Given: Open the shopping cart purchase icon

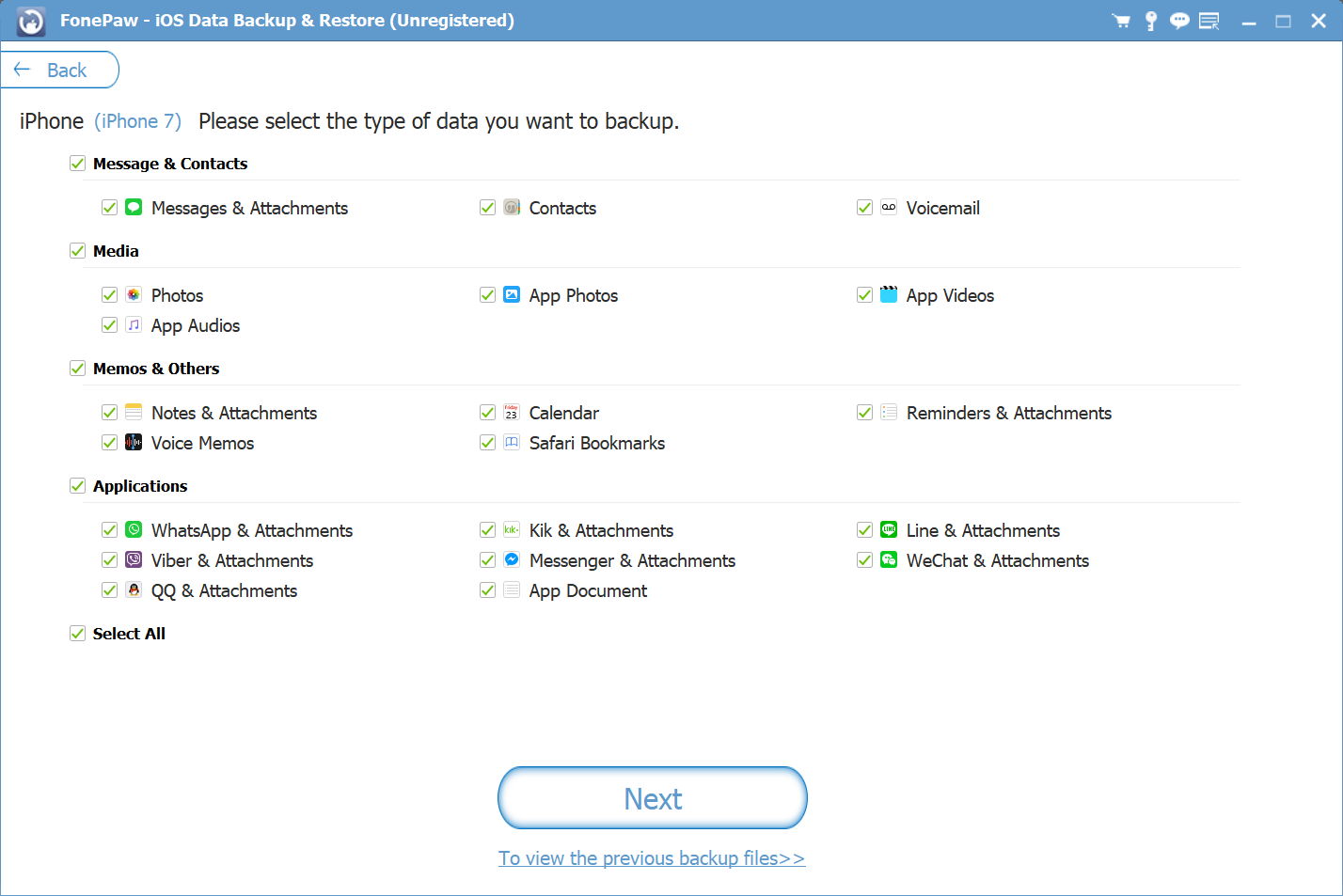Looking at the screenshot, I should [x=1121, y=21].
